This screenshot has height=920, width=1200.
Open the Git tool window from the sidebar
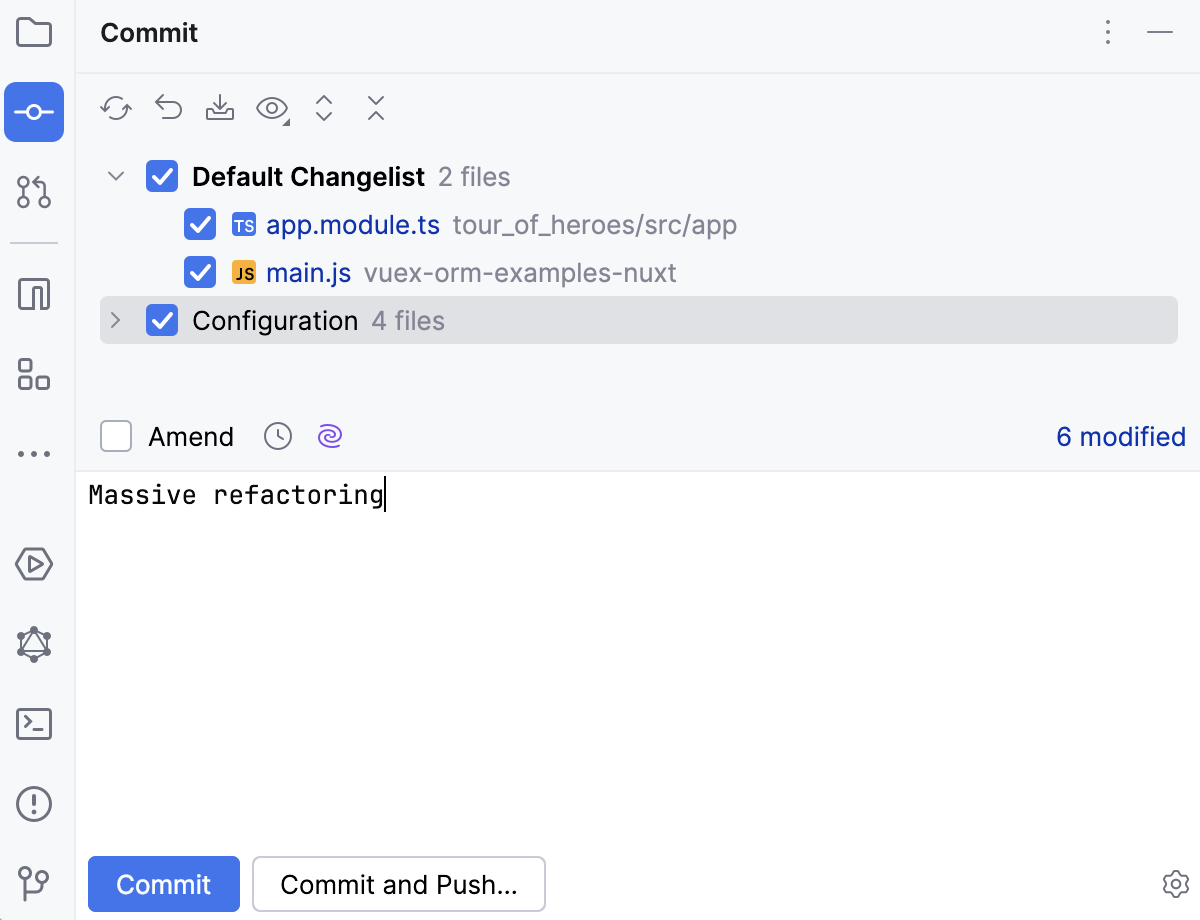34,884
